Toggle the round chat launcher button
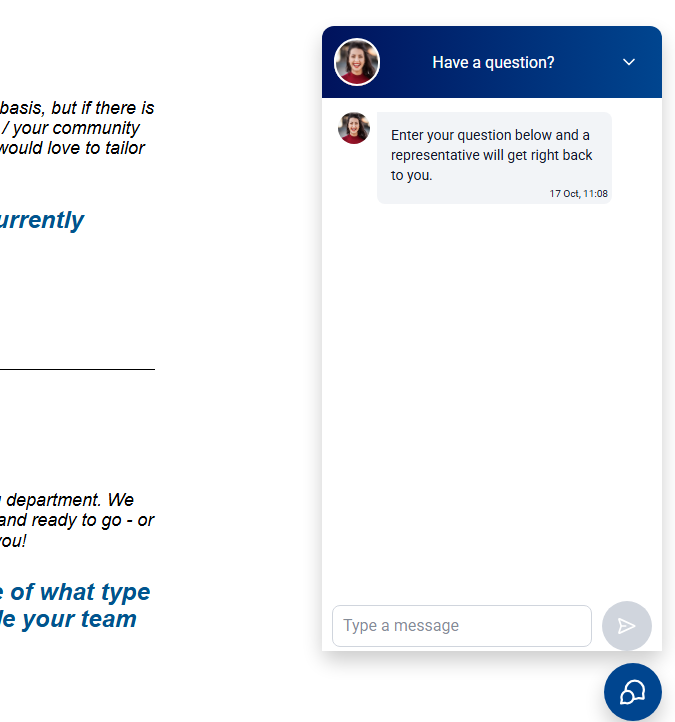This screenshot has width=675, height=722. 632,691
